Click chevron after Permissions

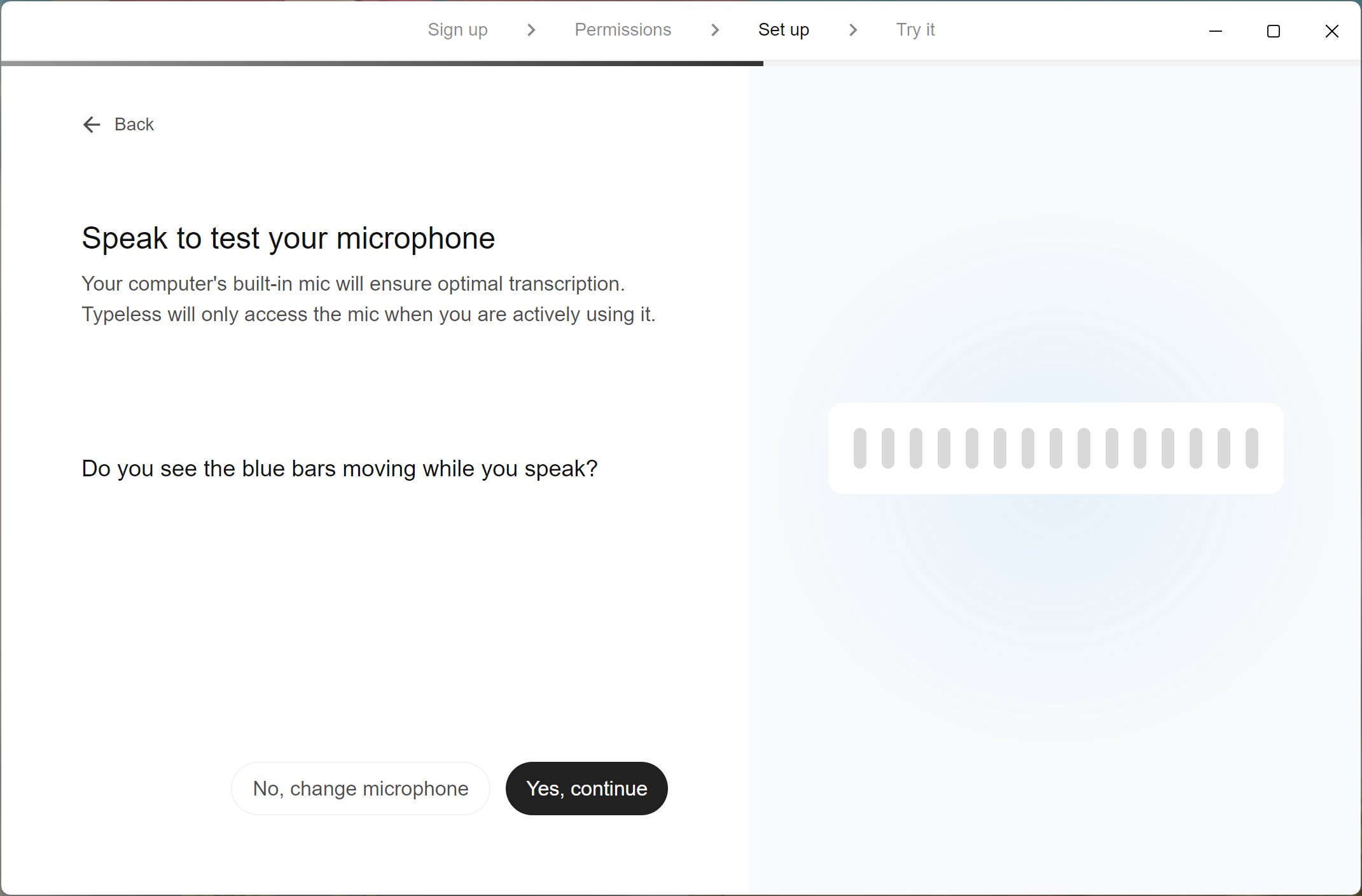click(x=714, y=30)
